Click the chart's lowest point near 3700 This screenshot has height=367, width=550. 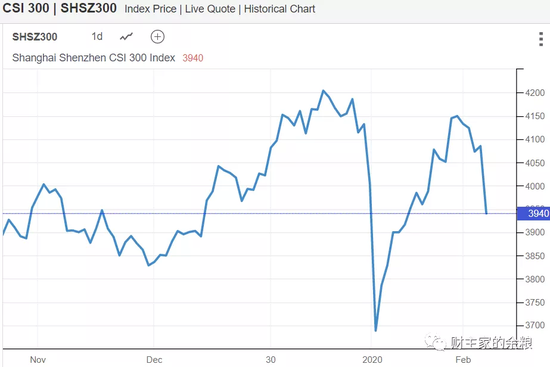[x=376, y=330]
